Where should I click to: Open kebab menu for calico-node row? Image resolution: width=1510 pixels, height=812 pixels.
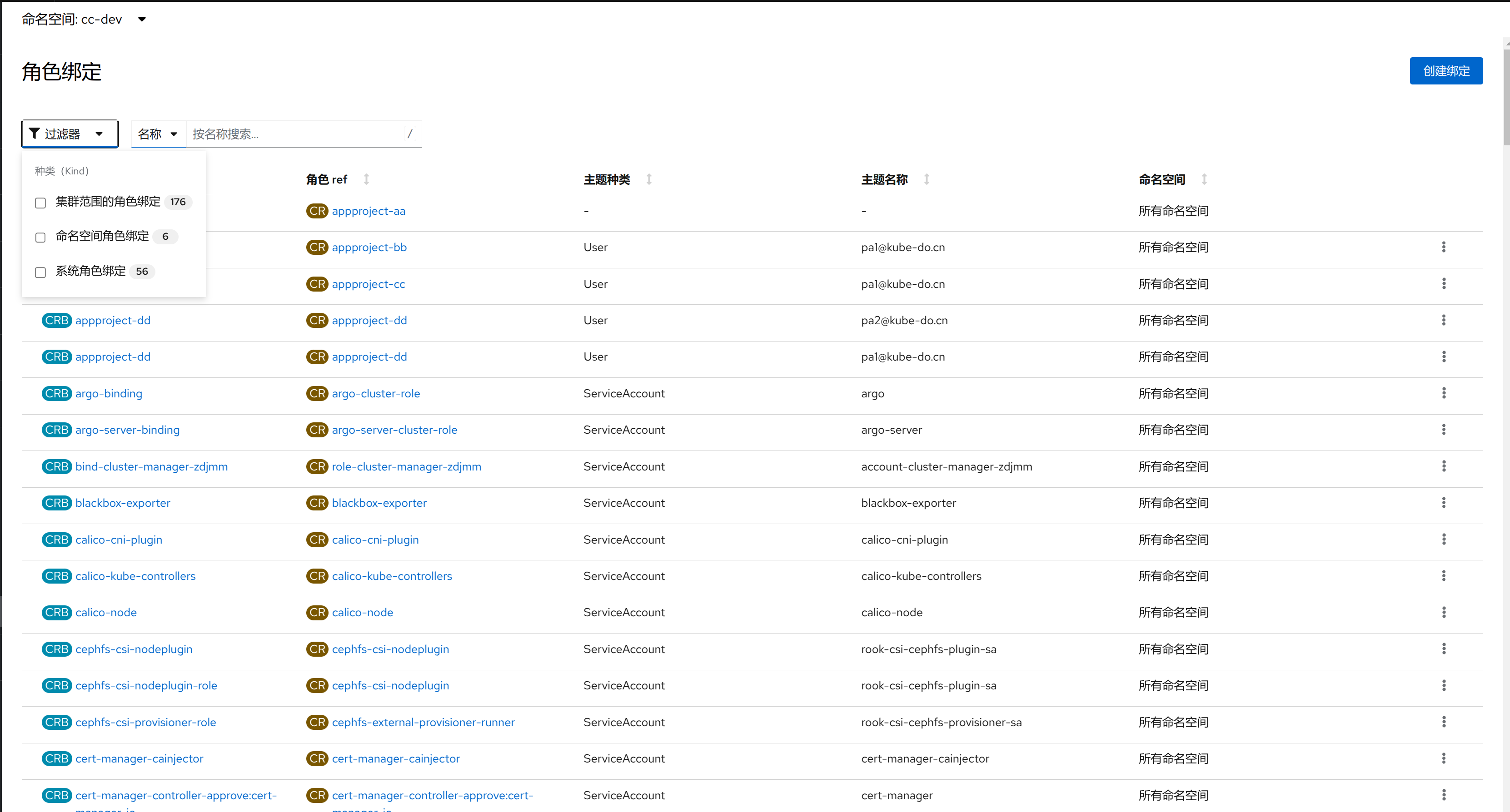click(x=1443, y=612)
